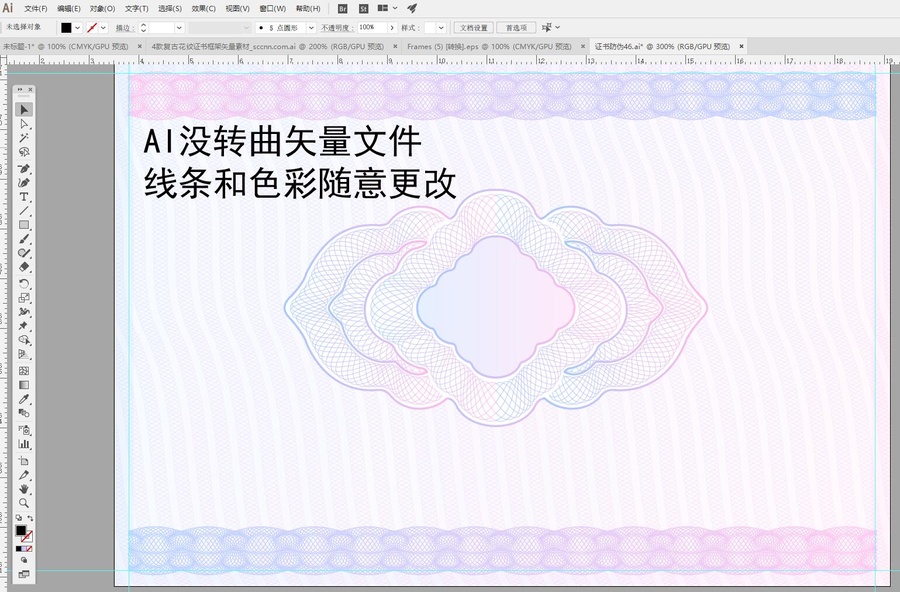
Task: Select the Artboard tool
Action: click(24, 461)
